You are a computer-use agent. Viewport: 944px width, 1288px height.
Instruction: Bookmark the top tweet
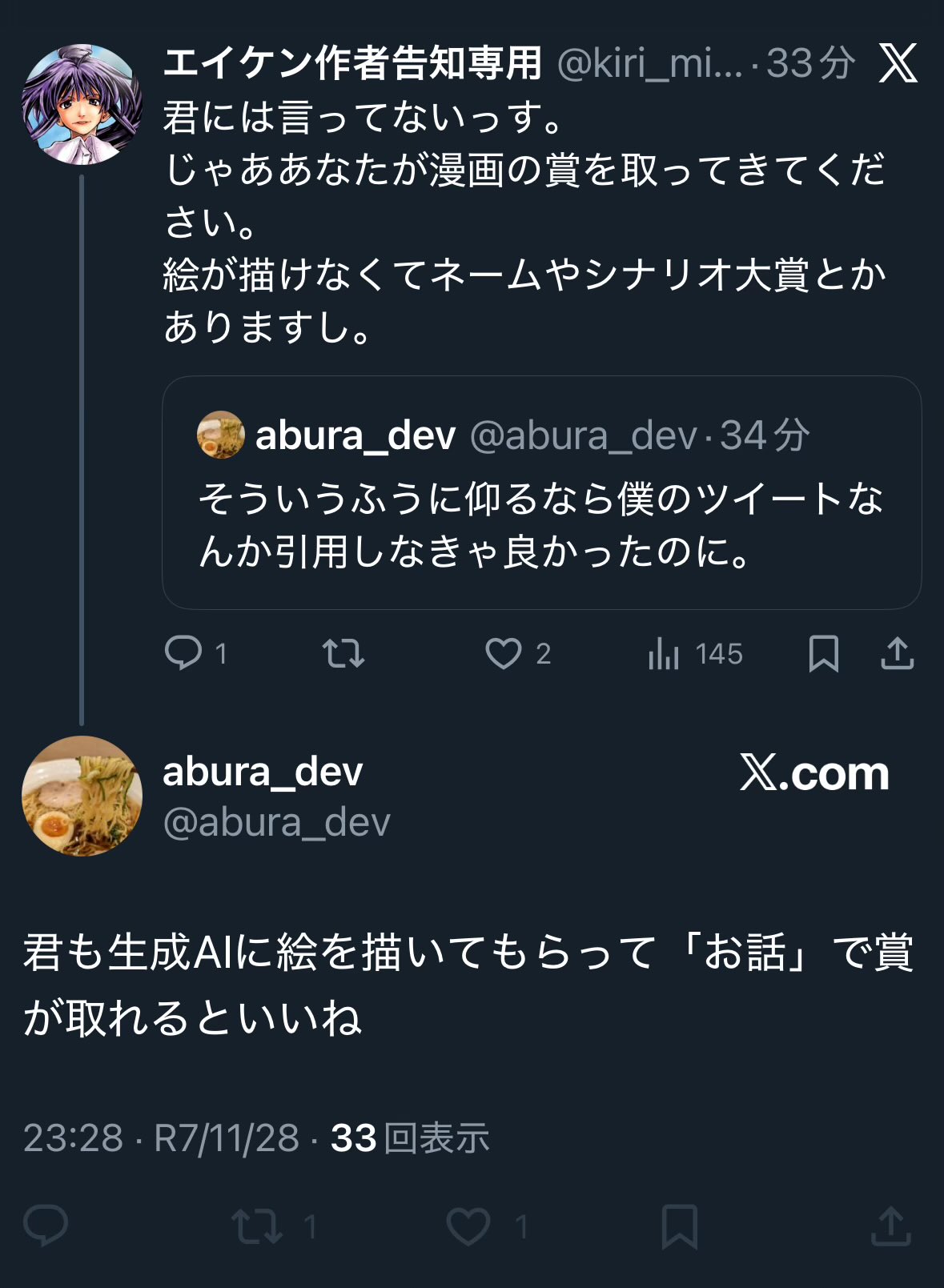click(x=823, y=653)
